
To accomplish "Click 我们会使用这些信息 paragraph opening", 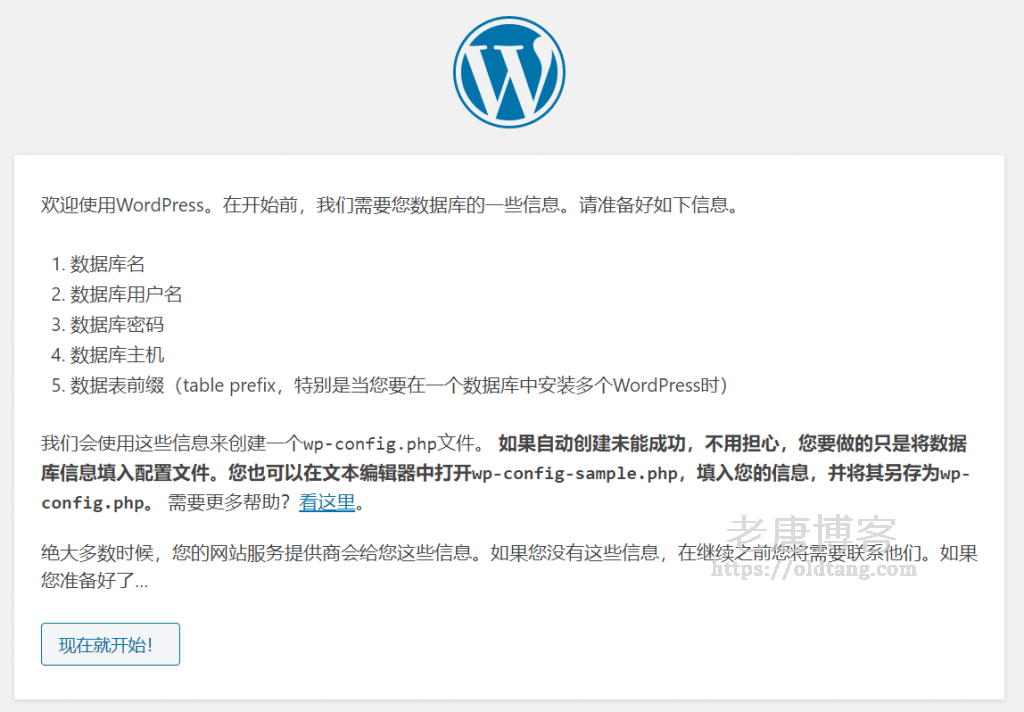I will [x=120, y=444].
